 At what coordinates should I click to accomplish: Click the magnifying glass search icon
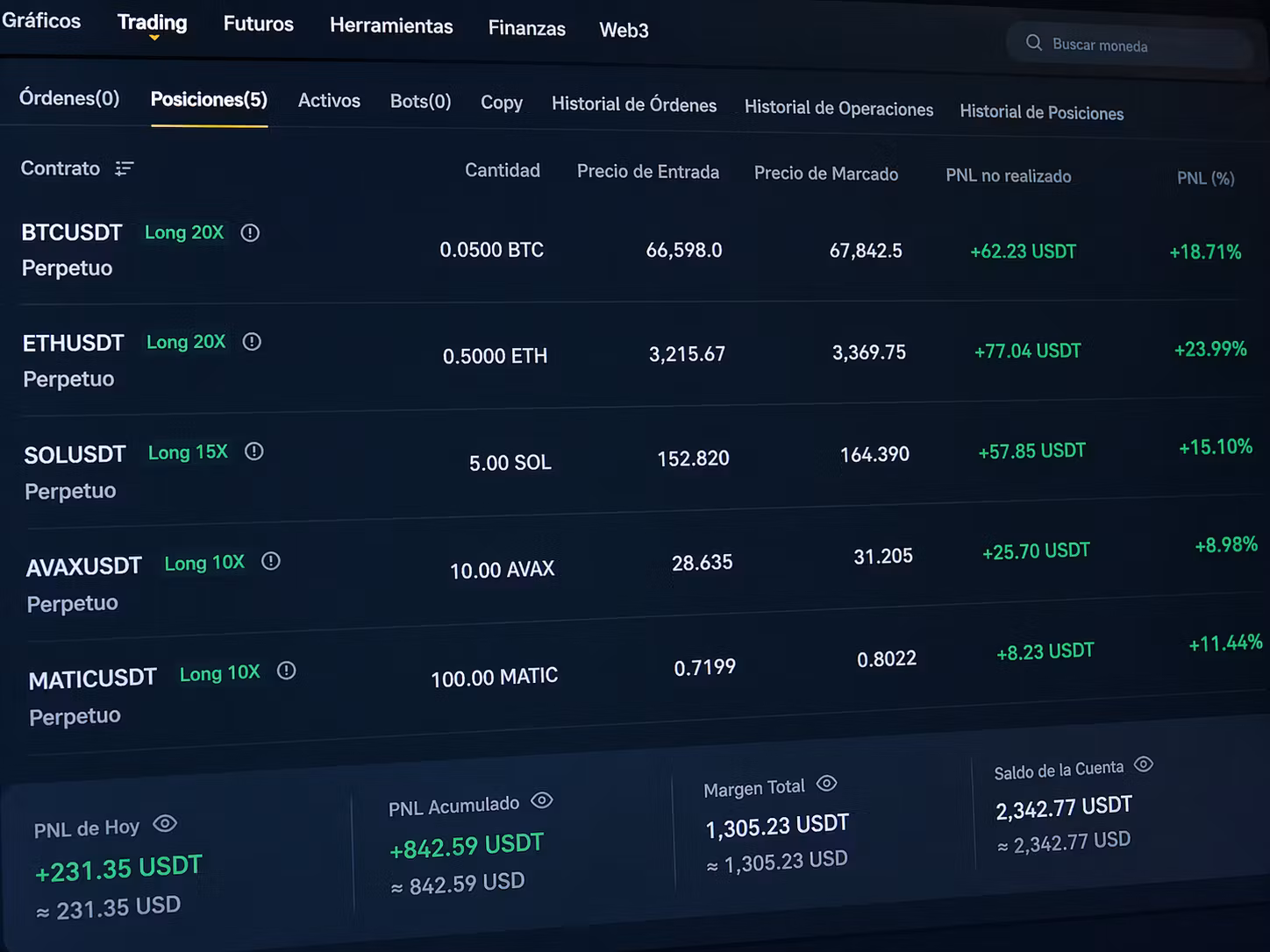1034,43
